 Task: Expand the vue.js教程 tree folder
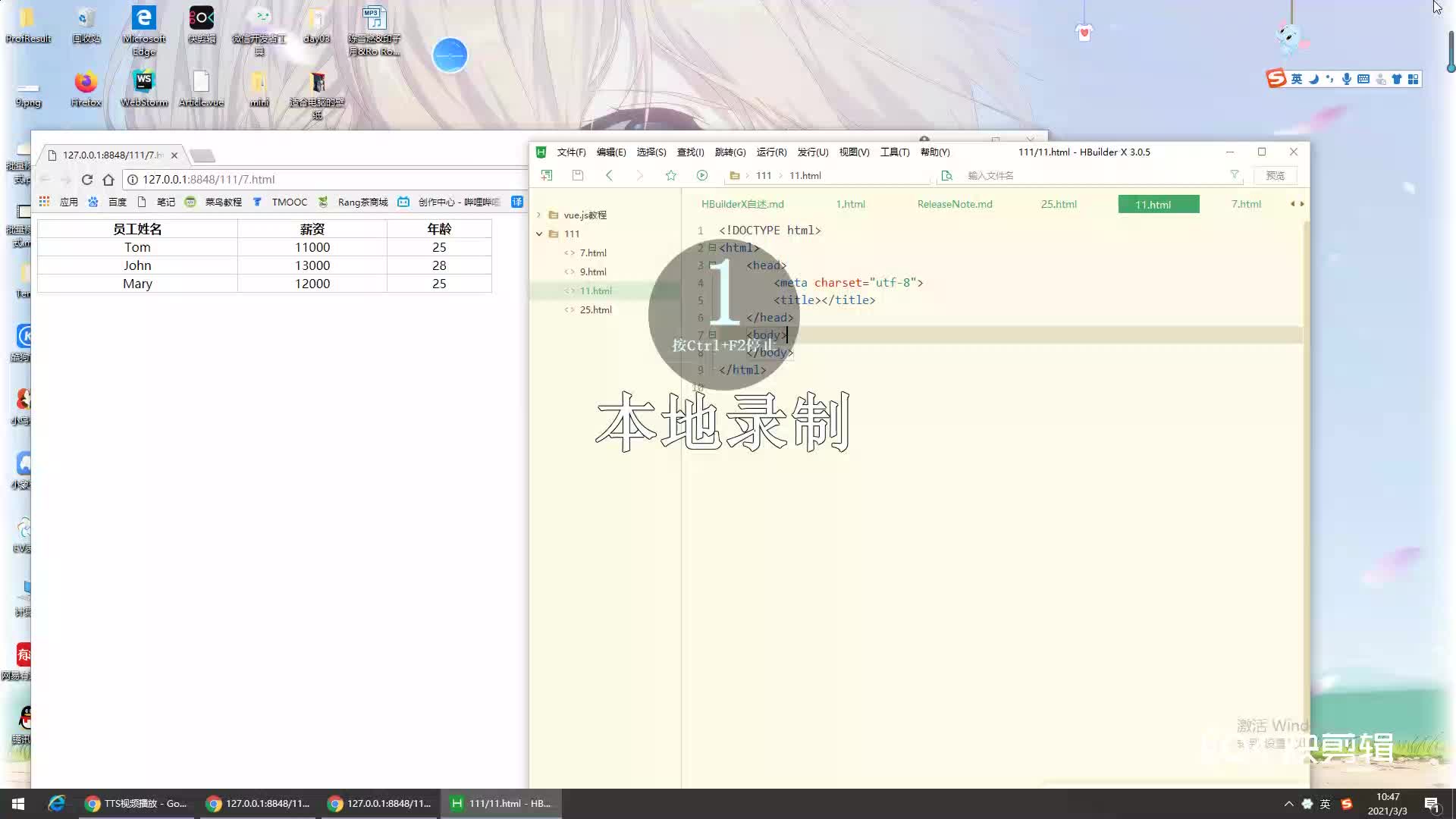point(538,214)
